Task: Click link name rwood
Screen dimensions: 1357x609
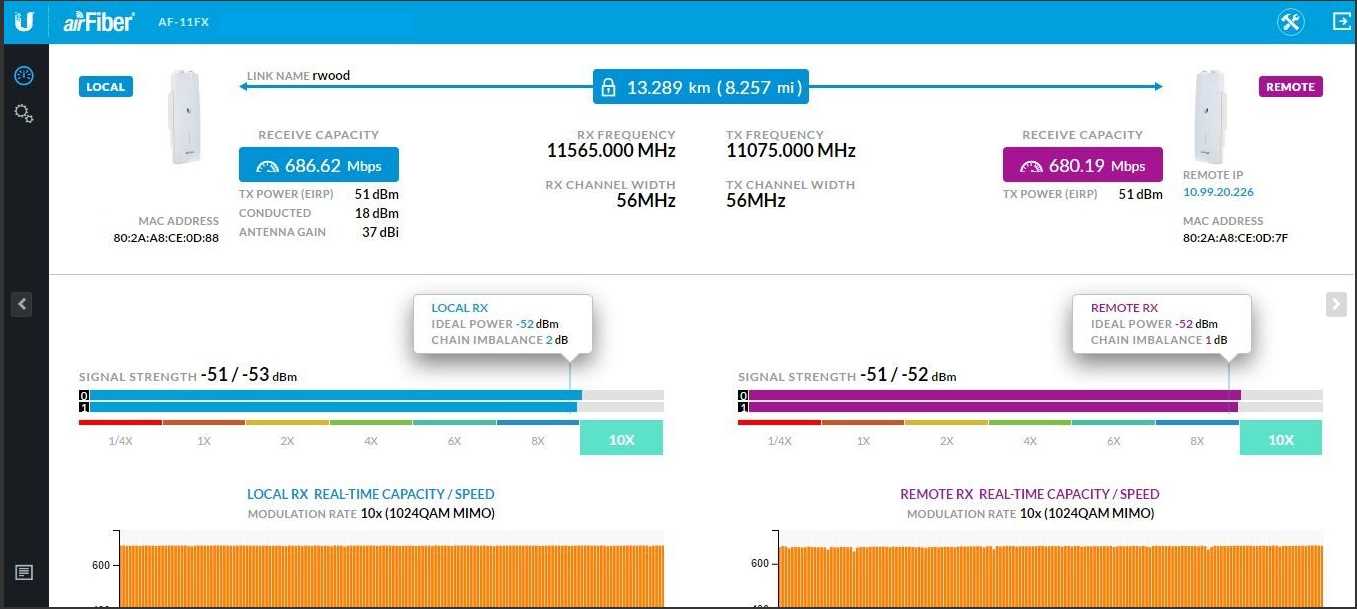Action: (x=331, y=75)
